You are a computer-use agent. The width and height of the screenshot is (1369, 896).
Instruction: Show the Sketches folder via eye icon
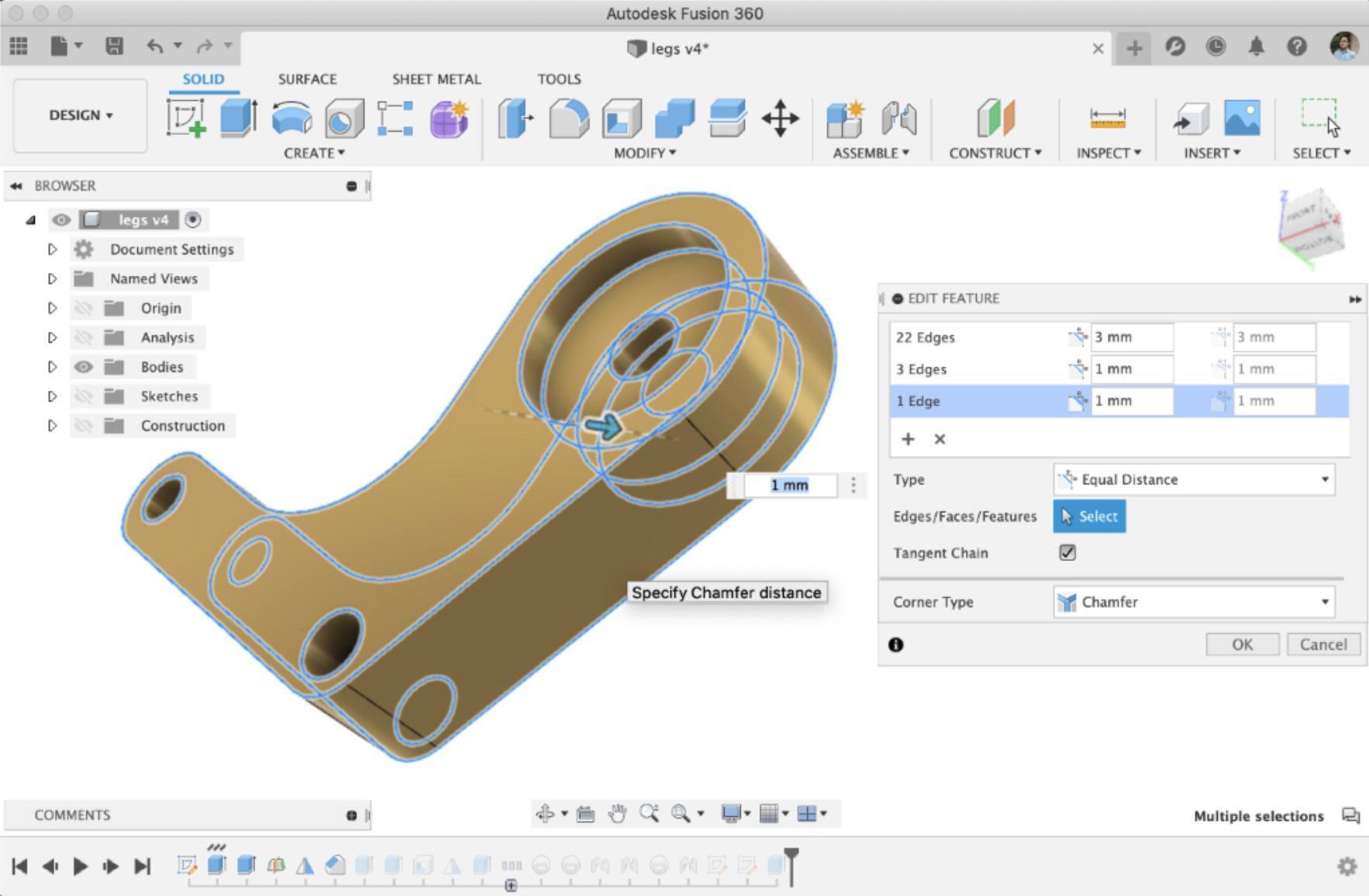[84, 396]
